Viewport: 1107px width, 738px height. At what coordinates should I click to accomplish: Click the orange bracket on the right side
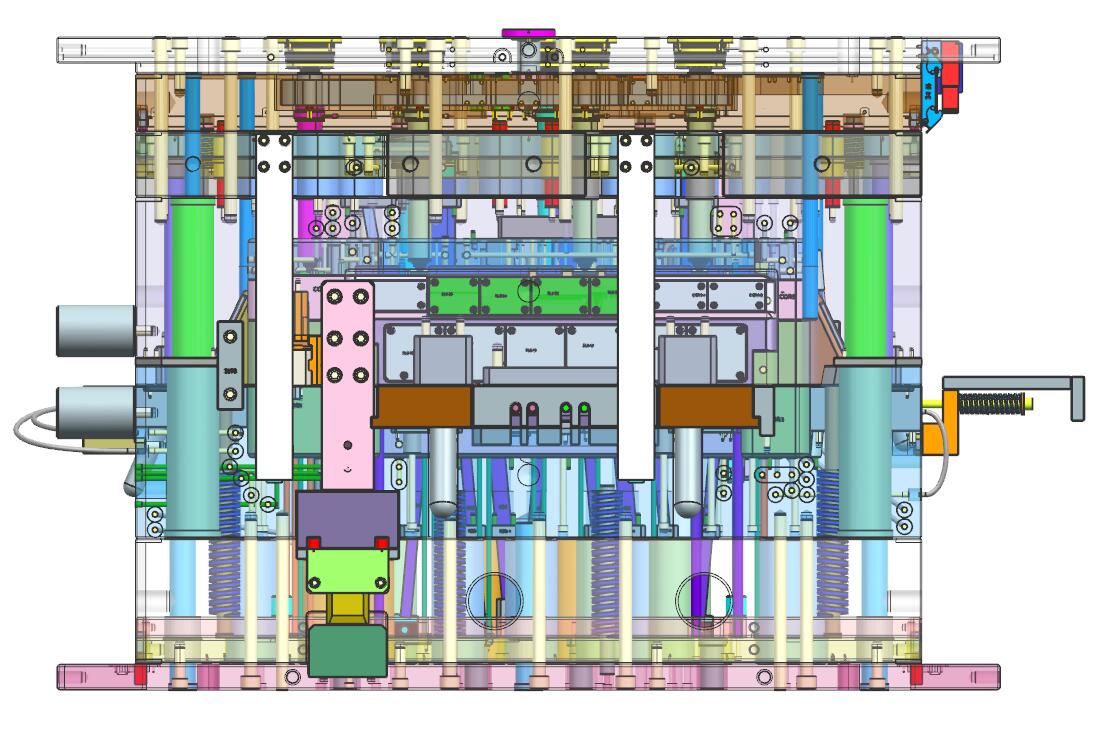[x=934, y=437]
